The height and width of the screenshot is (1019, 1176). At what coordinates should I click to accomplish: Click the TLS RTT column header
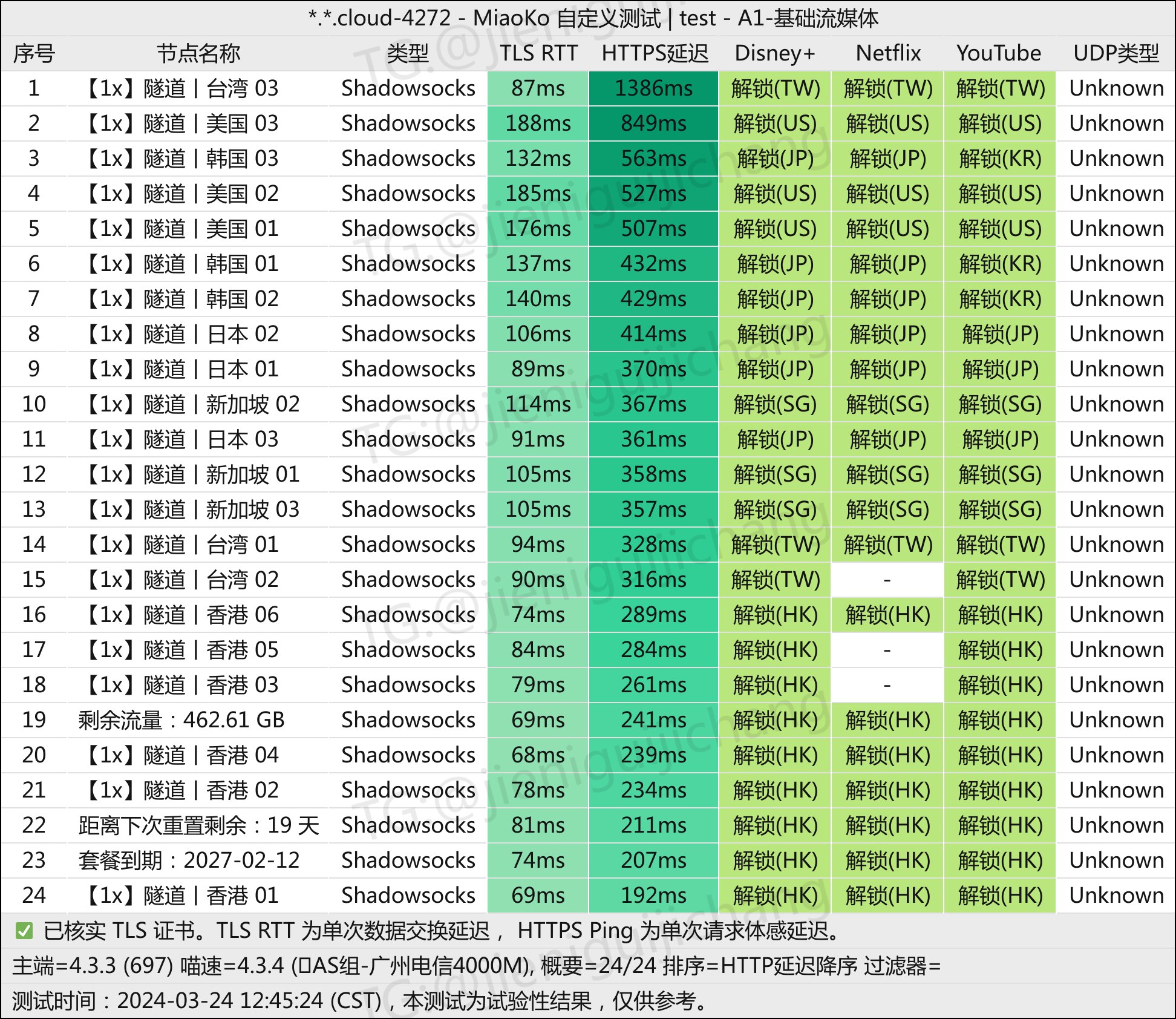538,53
